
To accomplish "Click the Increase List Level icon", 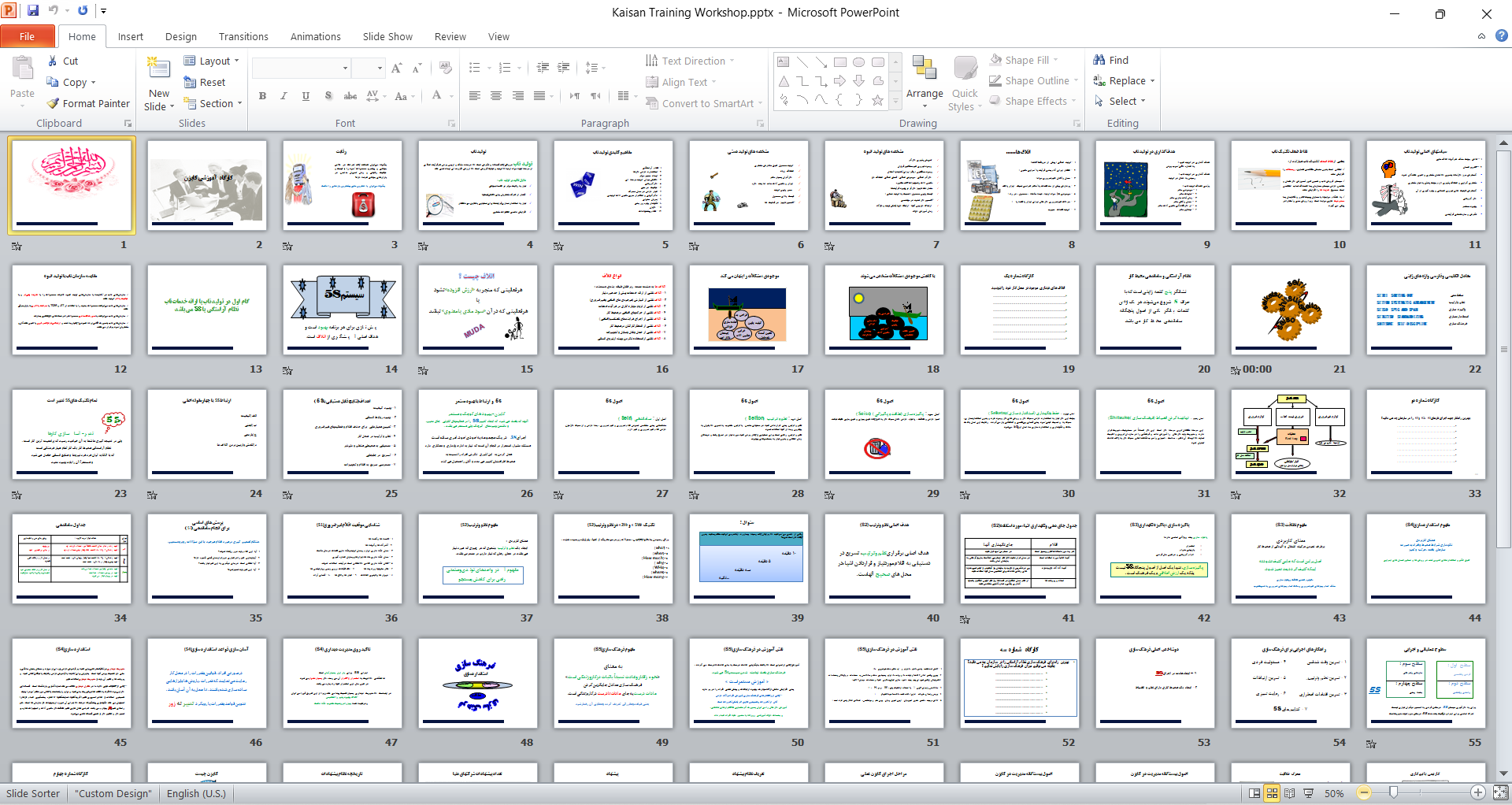I will tap(563, 68).
